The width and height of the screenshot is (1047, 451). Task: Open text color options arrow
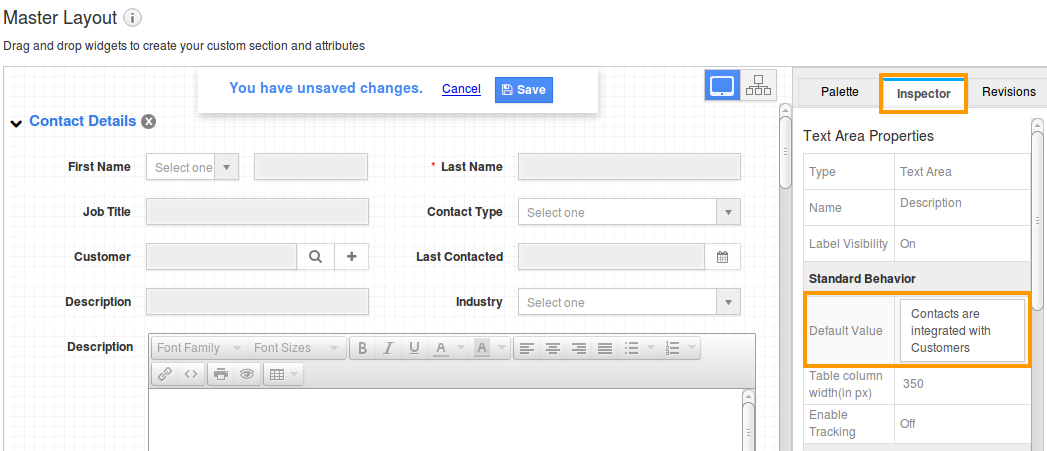click(x=462, y=348)
